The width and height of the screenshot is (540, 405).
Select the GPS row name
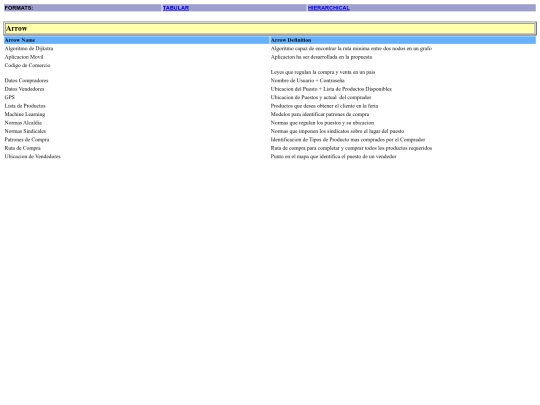[x=10, y=97]
